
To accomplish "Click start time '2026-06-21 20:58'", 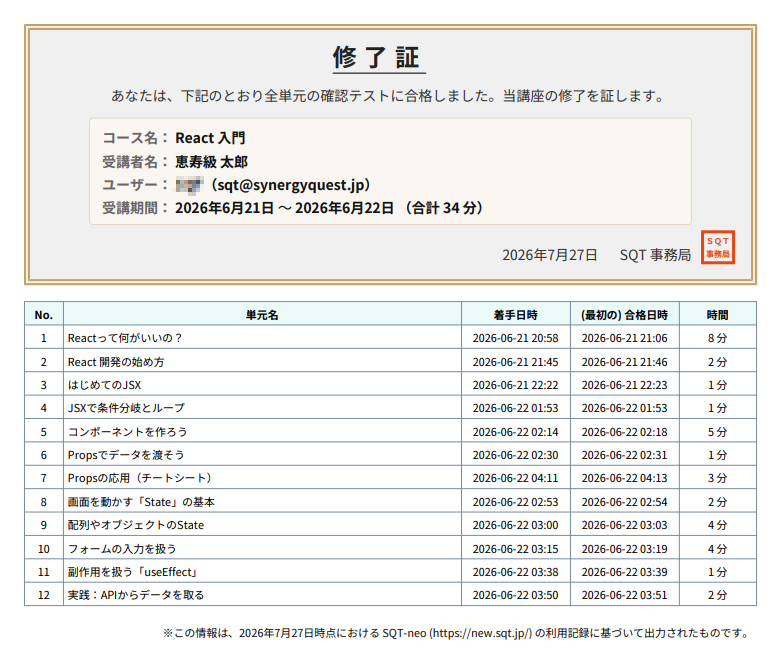I will click(516, 338).
